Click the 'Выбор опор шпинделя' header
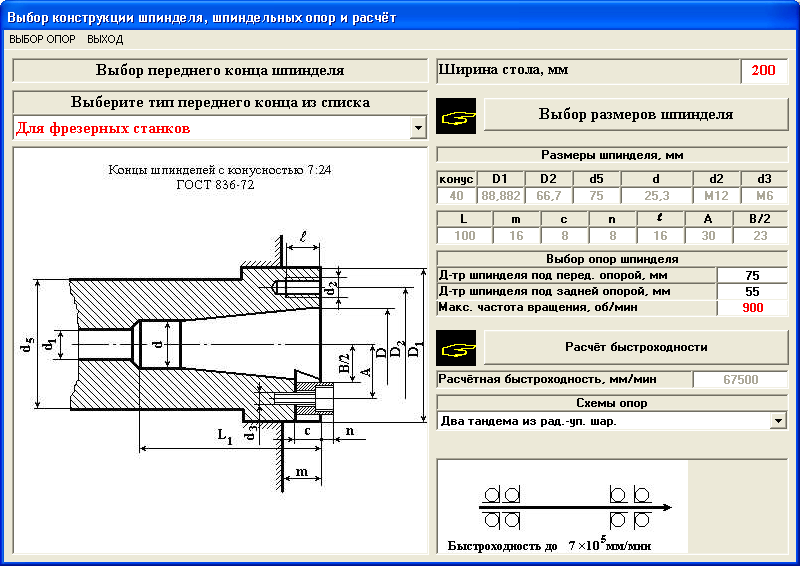 point(612,259)
